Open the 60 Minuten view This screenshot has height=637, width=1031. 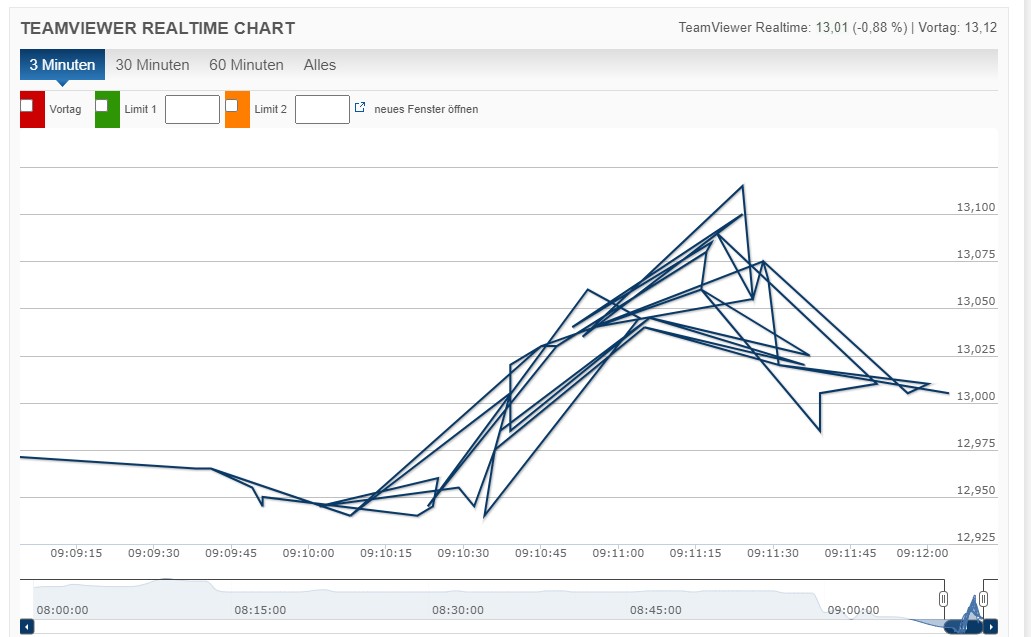[x=246, y=65]
